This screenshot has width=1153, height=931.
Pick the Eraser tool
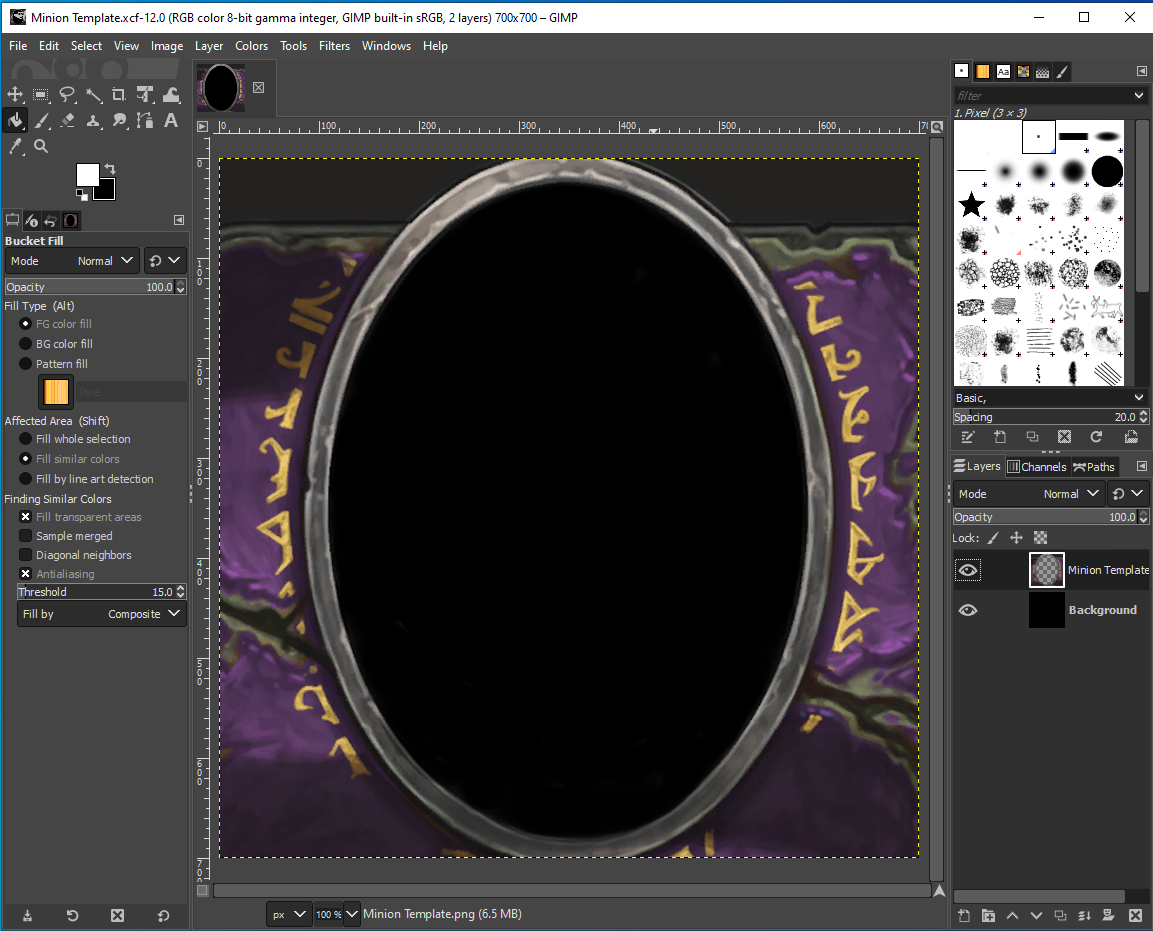[x=66, y=120]
